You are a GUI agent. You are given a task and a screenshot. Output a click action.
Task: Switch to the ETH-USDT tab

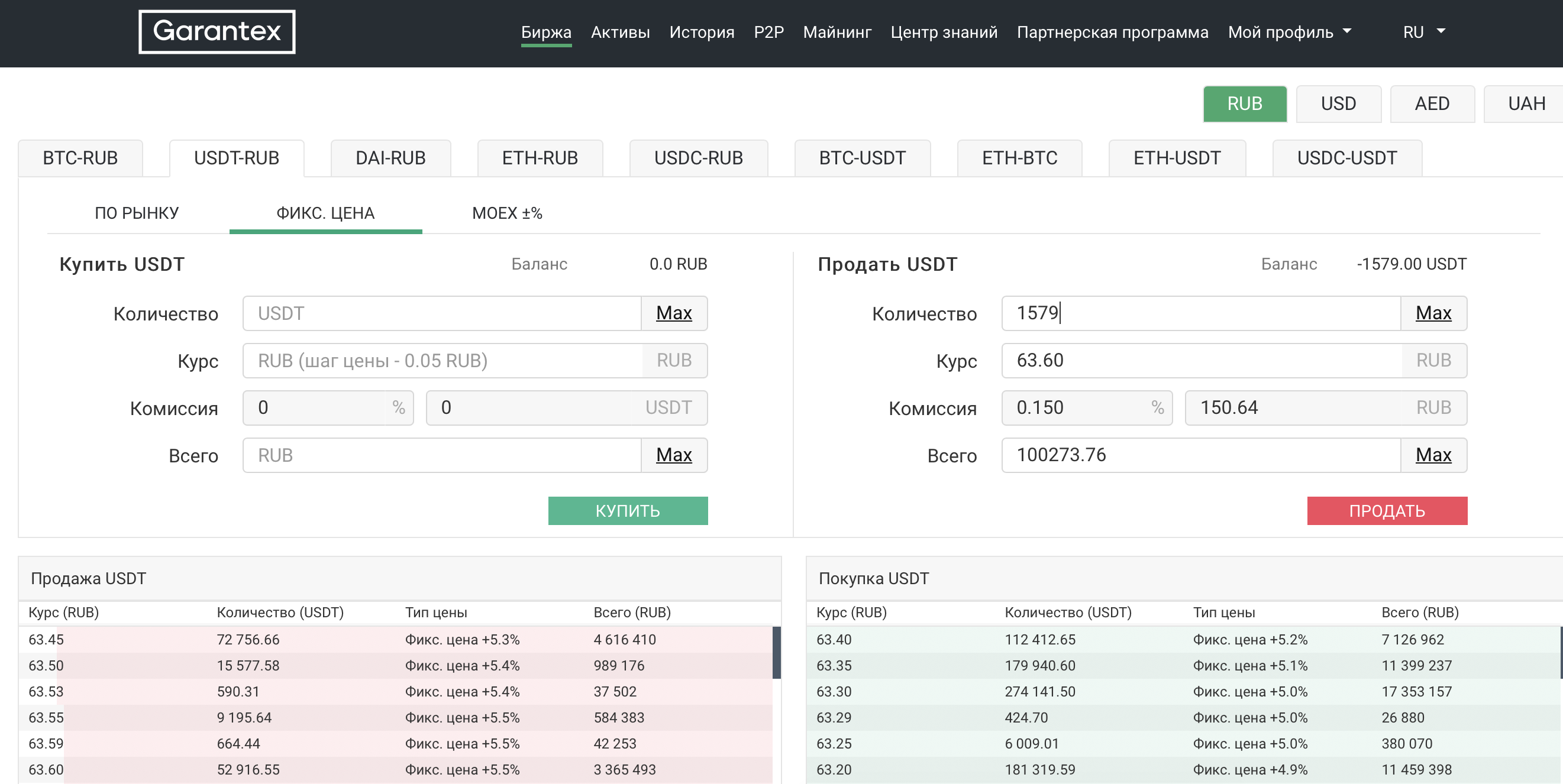click(1177, 158)
